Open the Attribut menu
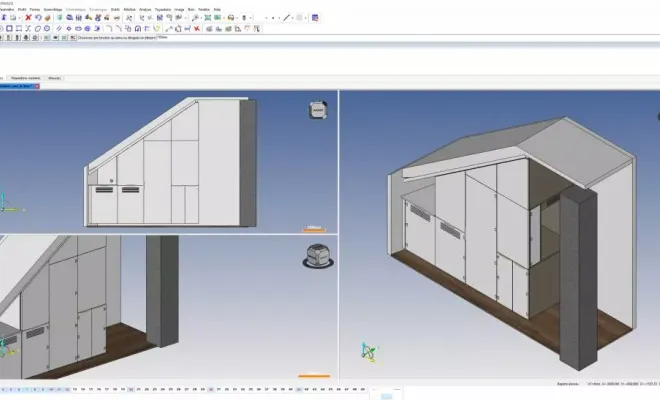660x400 pixels. [x=129, y=9]
